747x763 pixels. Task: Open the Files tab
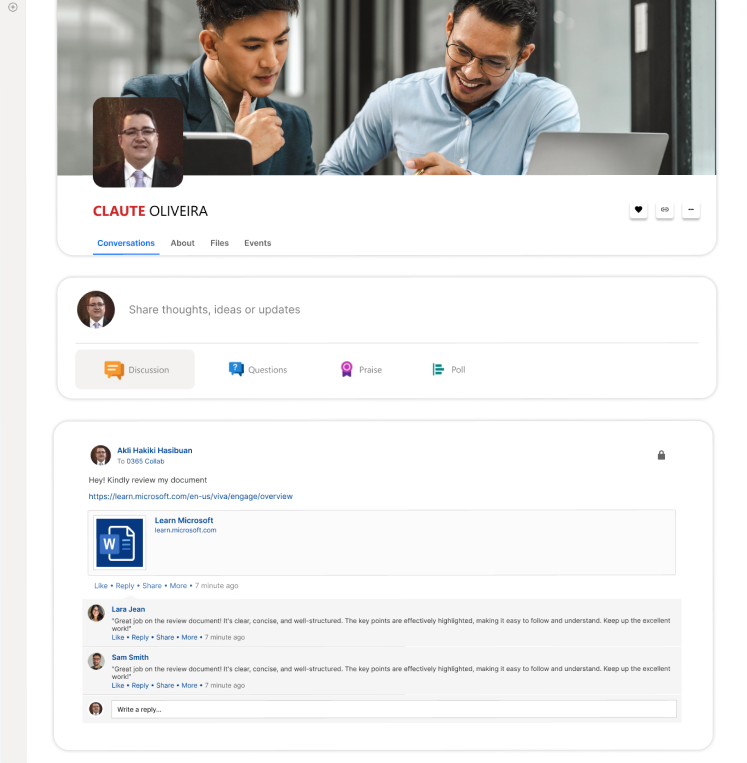point(219,243)
